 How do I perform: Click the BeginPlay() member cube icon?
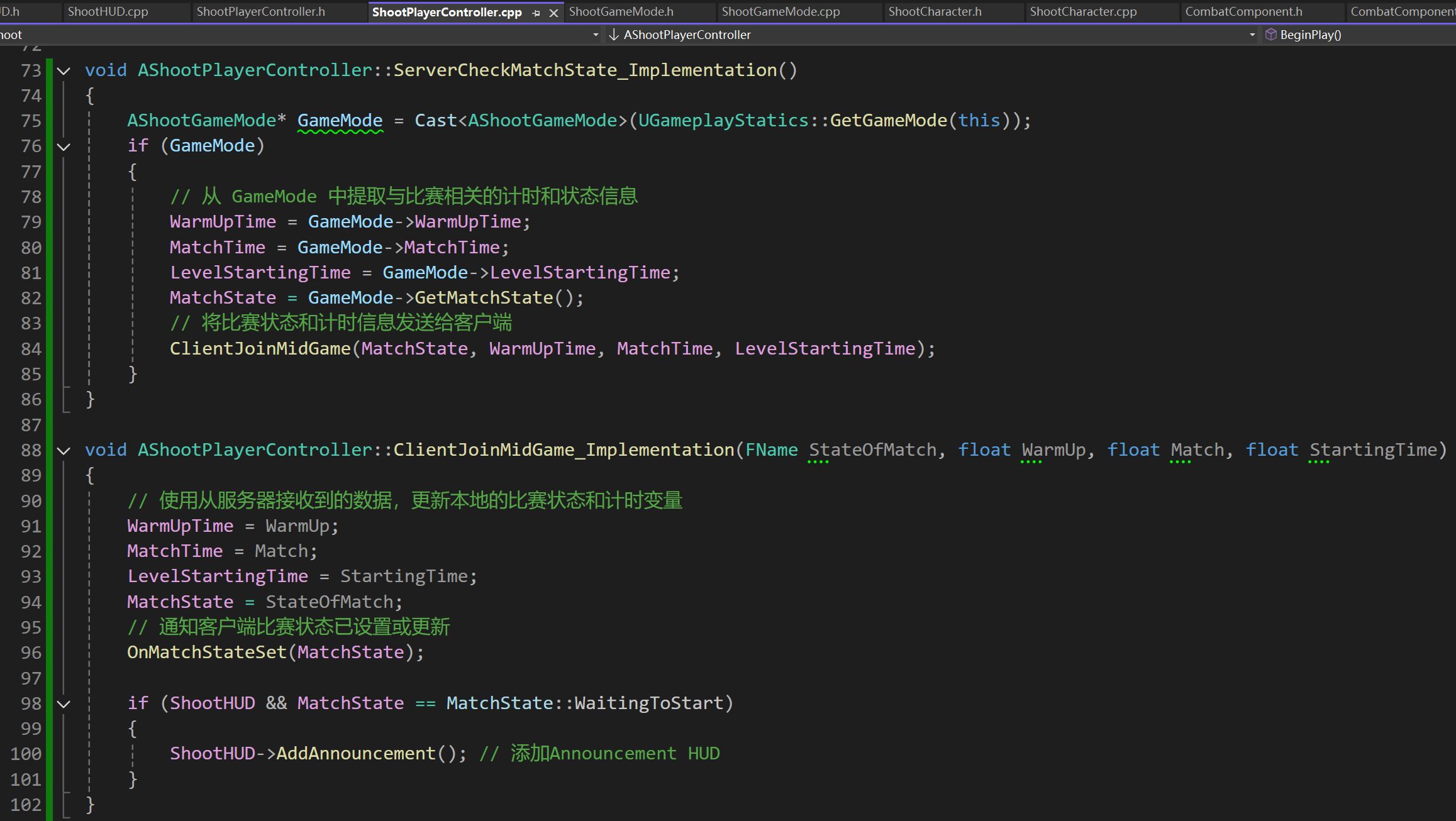coord(1270,35)
